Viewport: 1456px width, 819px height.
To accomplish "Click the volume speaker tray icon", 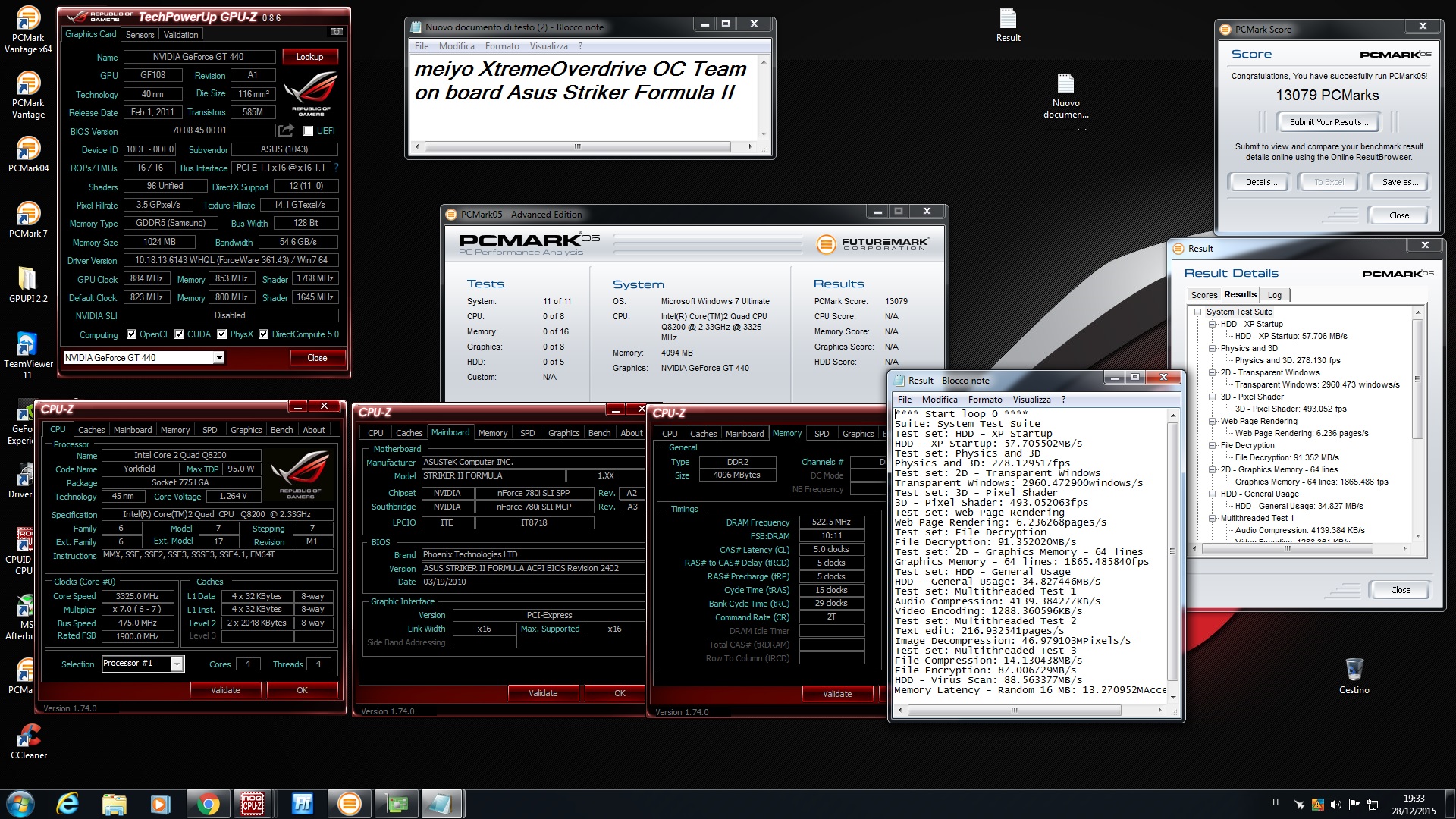I will pos(1335,804).
